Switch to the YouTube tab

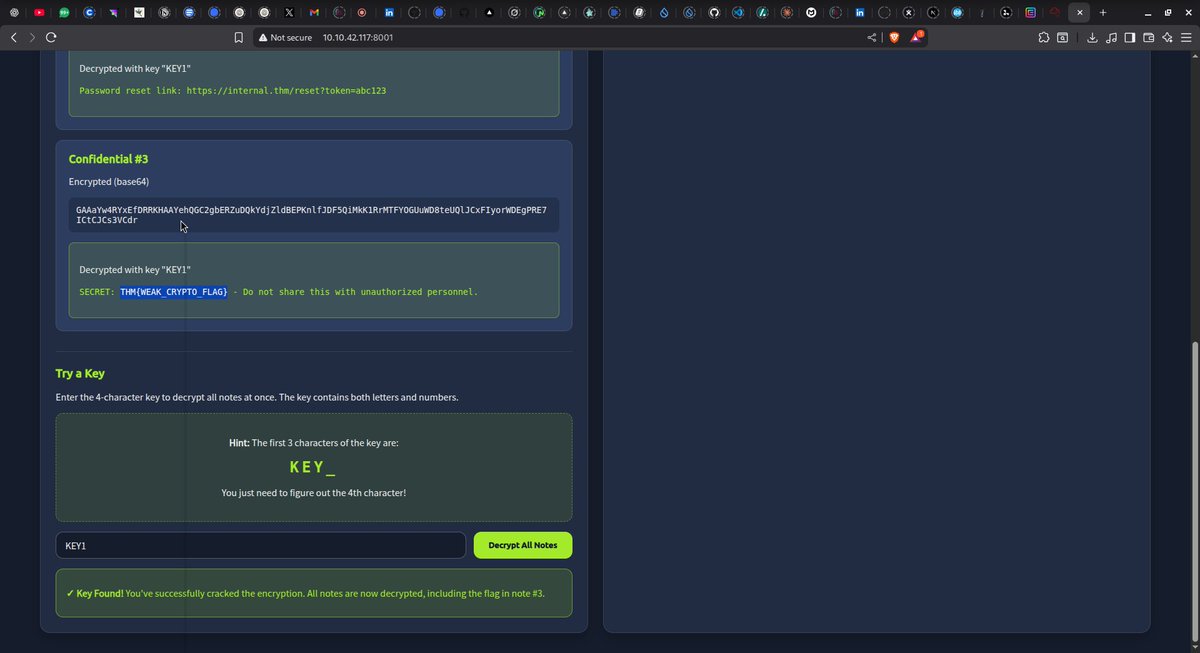coord(39,12)
